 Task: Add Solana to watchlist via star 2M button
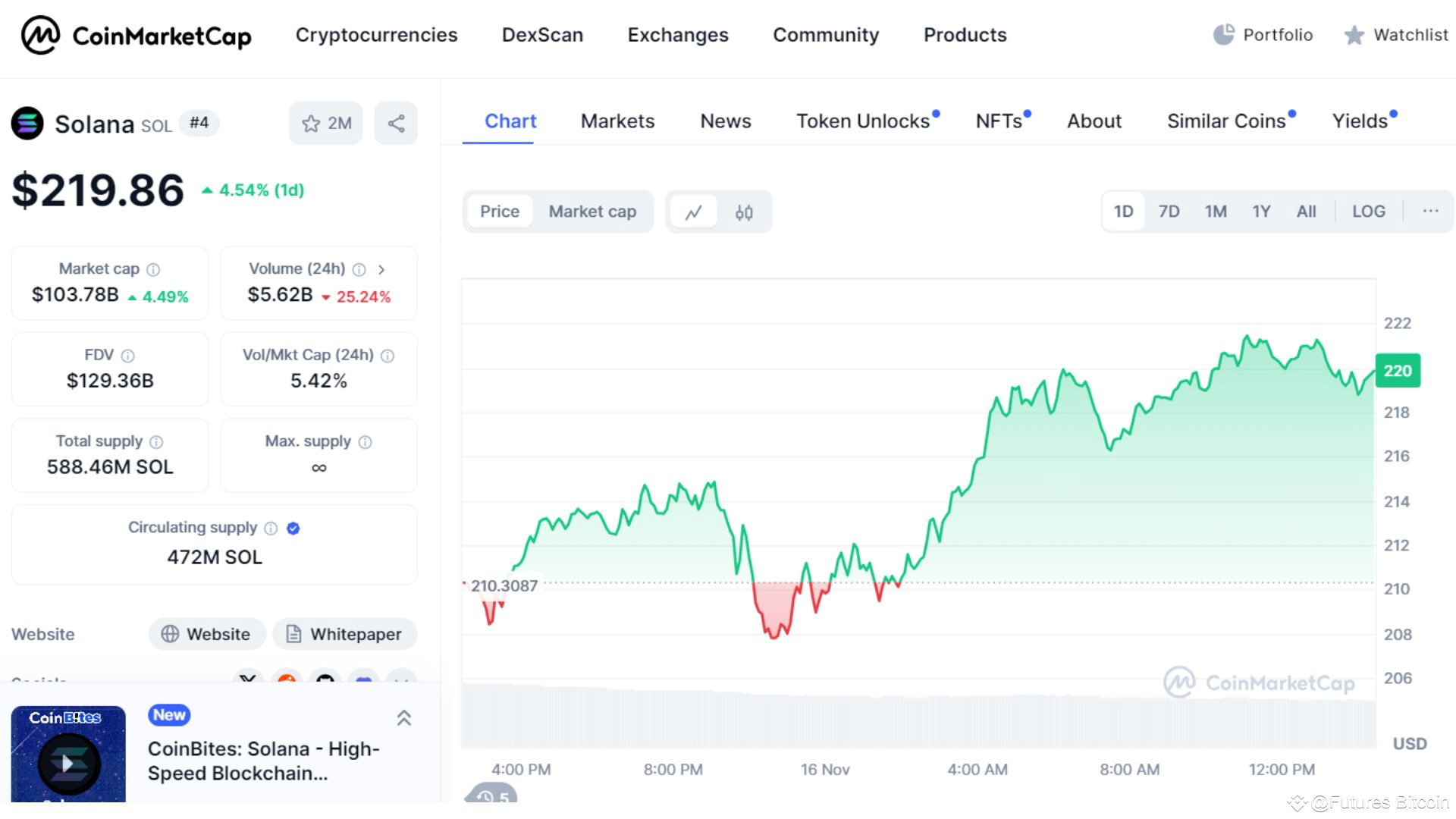coord(326,124)
